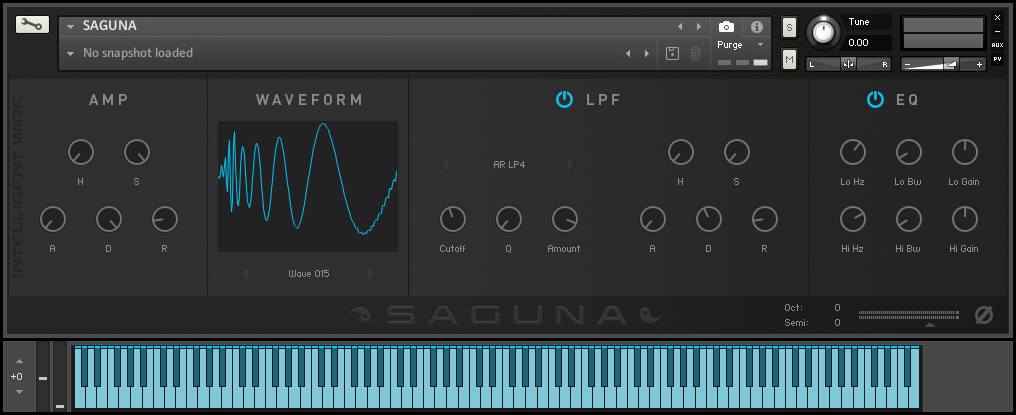Viewport: 1016px width, 415px height.
Task: Click the delete snapshot trash icon
Action: [696, 53]
